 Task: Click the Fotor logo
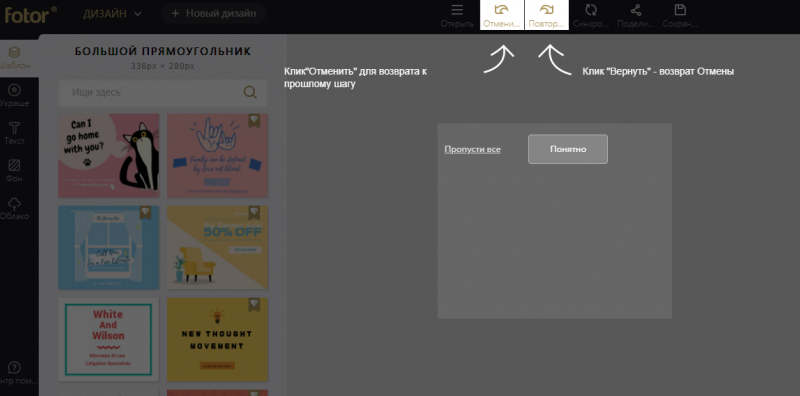point(30,15)
